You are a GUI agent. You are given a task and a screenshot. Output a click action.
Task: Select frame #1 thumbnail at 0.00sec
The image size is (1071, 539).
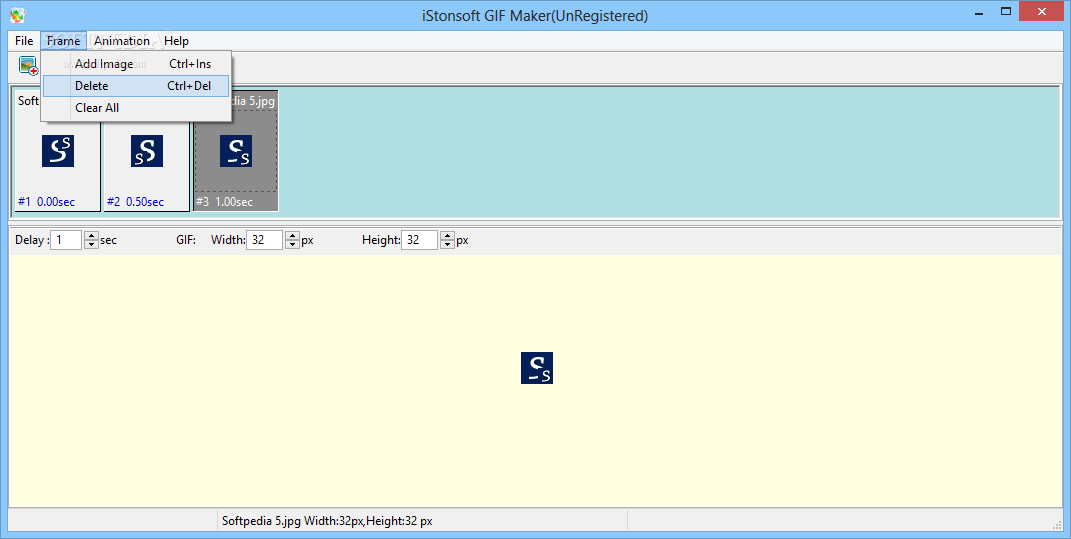(58, 151)
